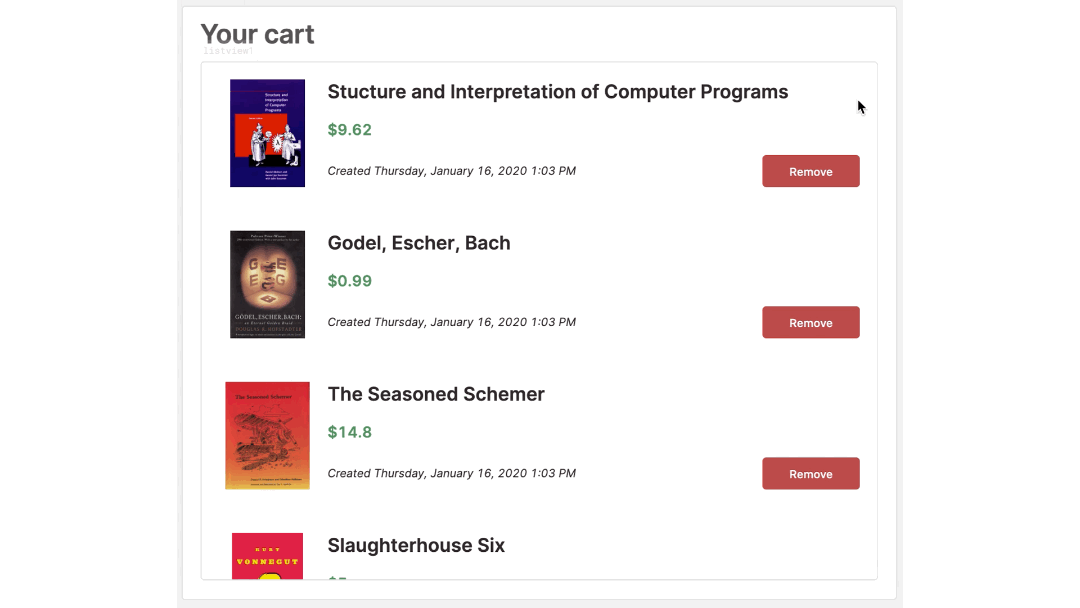Image resolution: width=1080 pixels, height=608 pixels.
Task: Remove The Seasoned Schemer from cart
Action: 811,473
